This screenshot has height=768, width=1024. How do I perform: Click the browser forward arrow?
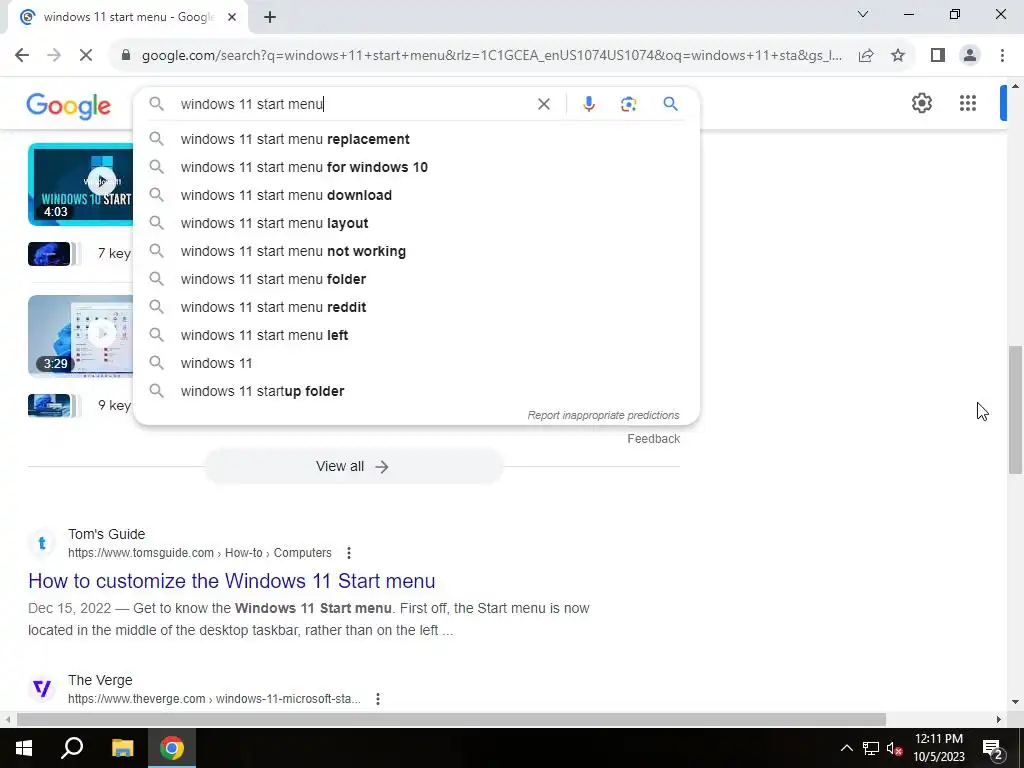coord(54,55)
